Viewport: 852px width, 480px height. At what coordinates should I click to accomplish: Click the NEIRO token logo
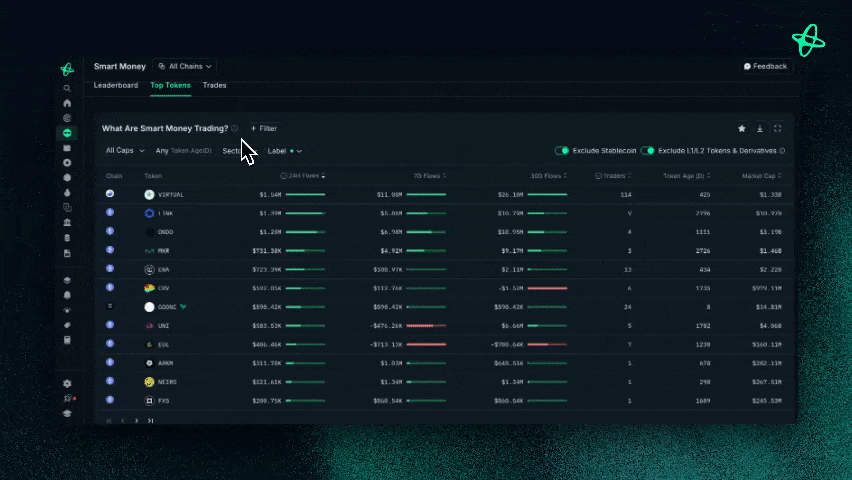(x=149, y=382)
